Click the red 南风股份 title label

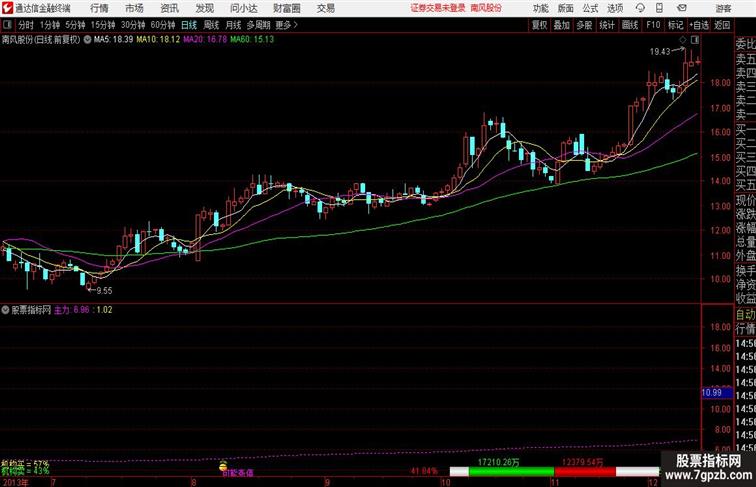tap(486, 8)
